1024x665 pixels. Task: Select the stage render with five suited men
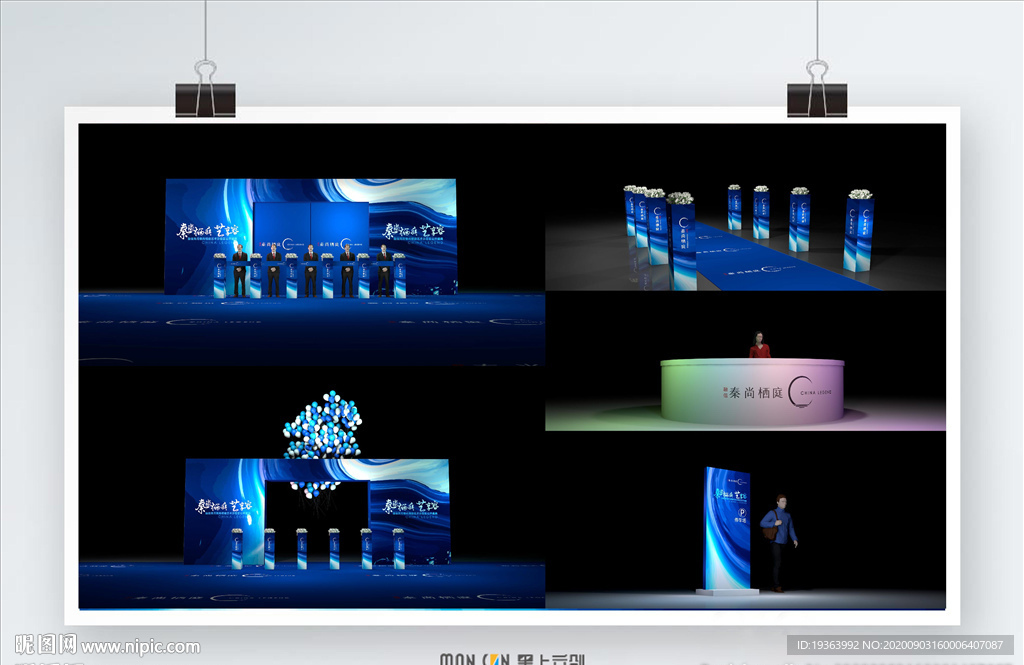coord(312,244)
